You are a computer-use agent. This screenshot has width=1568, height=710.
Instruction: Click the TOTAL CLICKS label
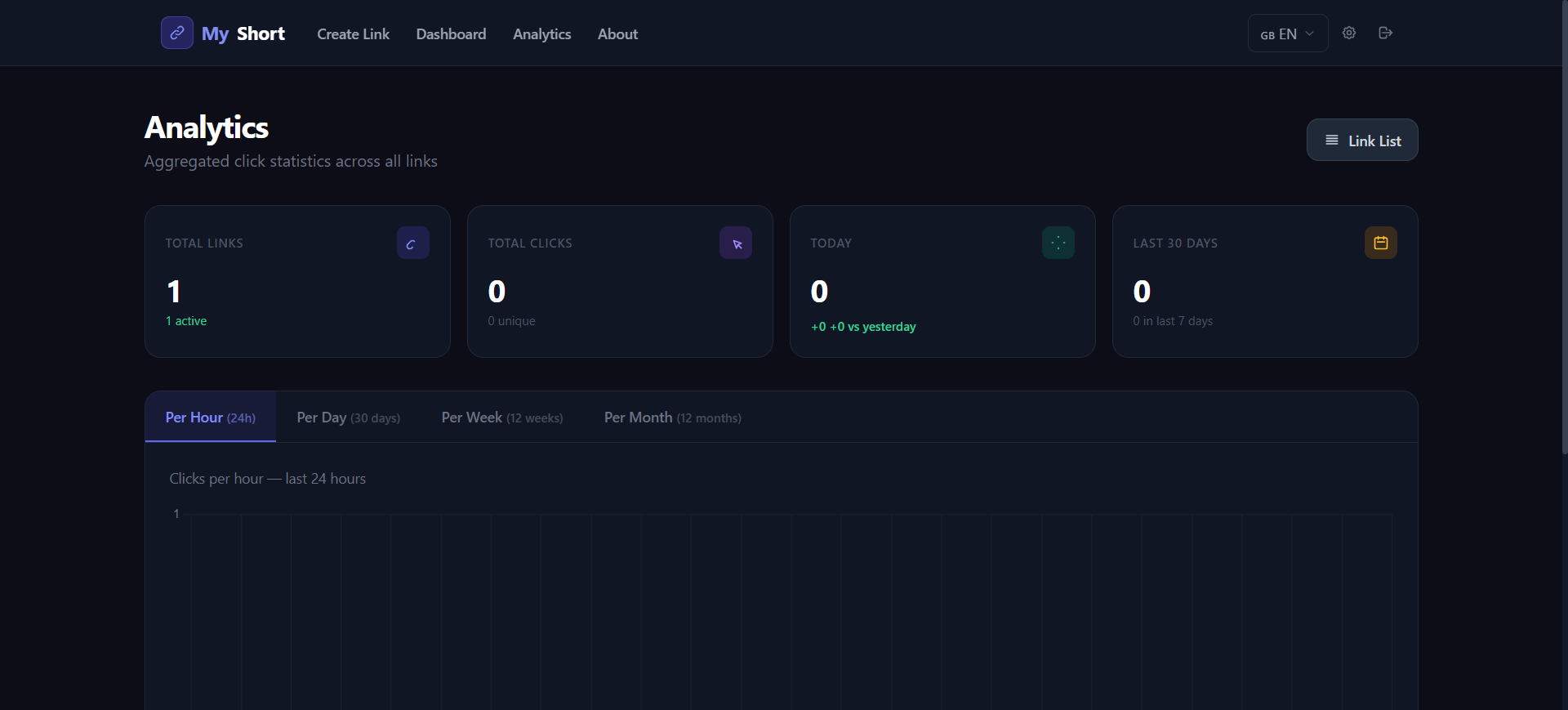click(530, 243)
